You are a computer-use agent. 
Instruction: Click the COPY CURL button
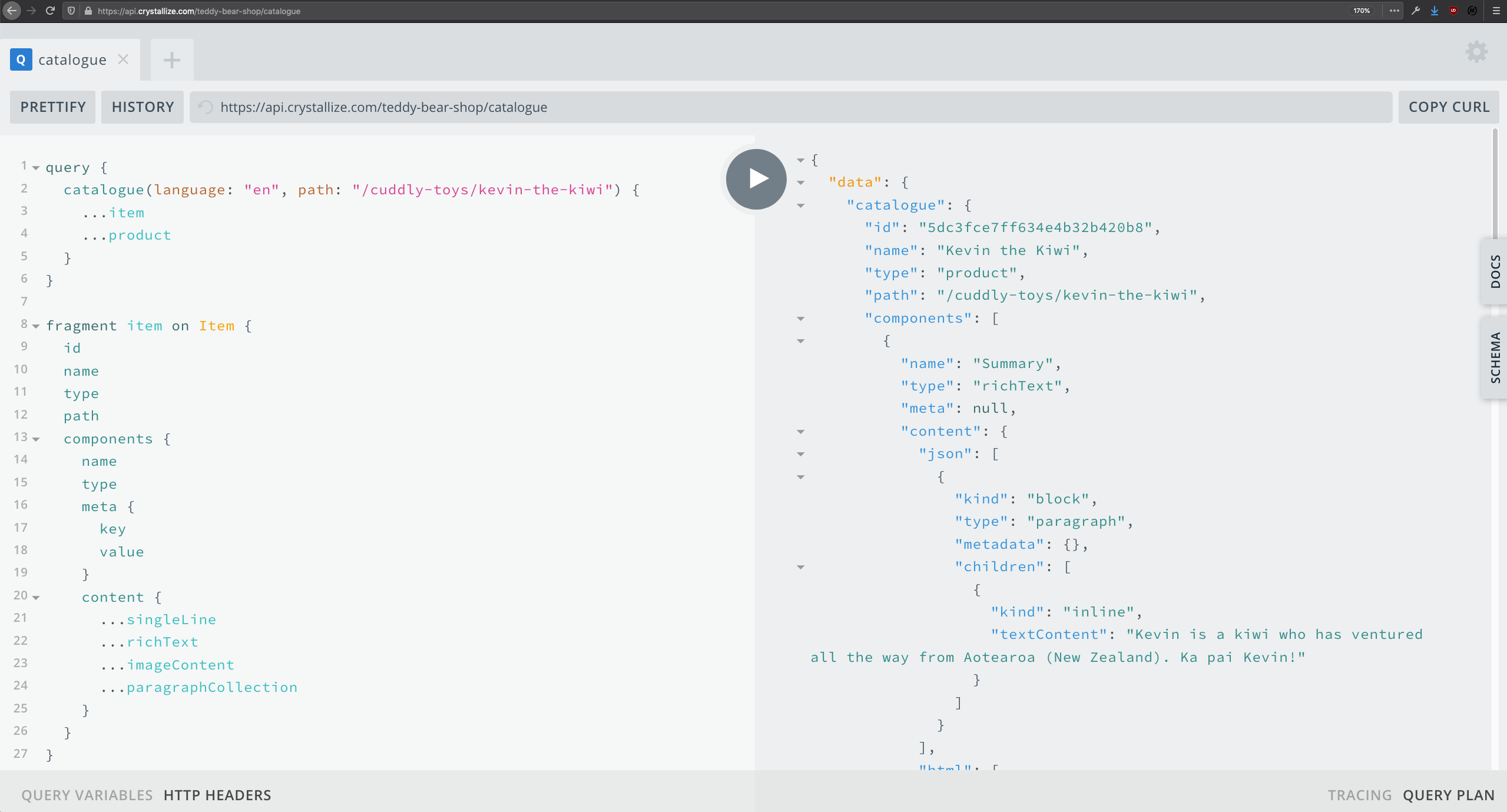click(x=1449, y=107)
